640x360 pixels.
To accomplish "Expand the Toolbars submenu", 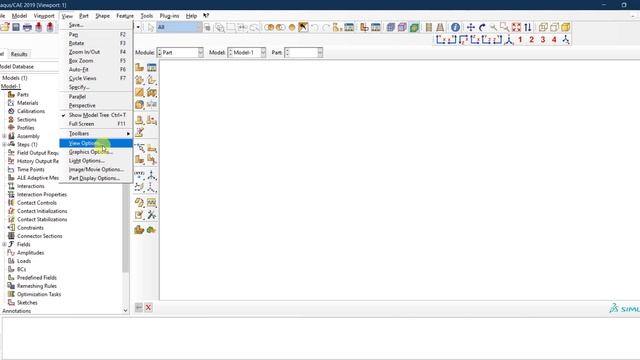I will [96, 133].
